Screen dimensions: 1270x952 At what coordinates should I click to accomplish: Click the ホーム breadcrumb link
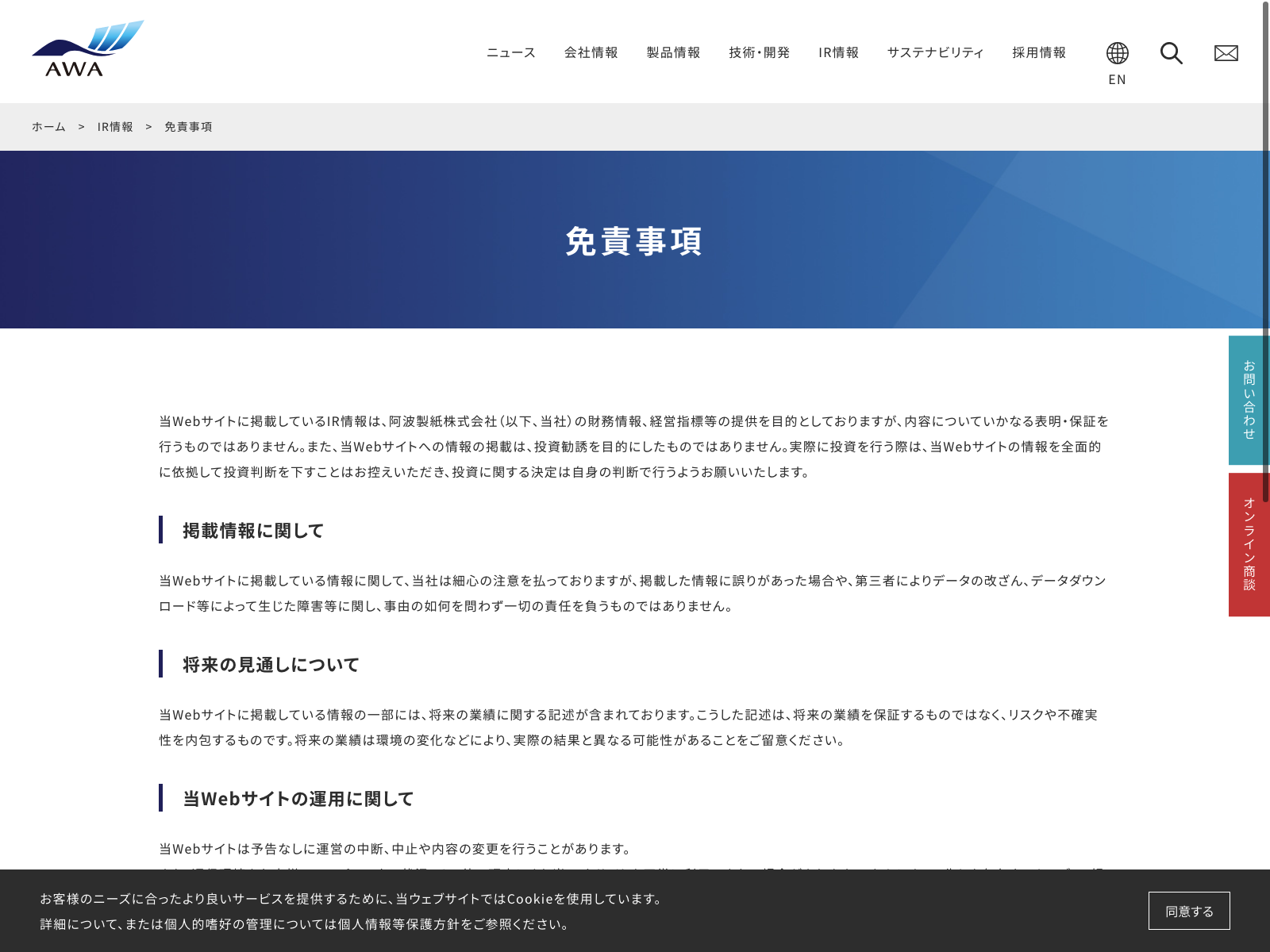point(48,127)
